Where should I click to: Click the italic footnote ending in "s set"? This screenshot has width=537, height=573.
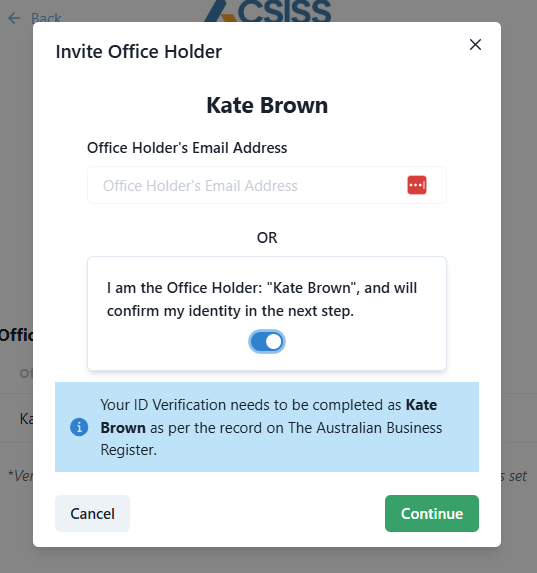tap(514, 476)
